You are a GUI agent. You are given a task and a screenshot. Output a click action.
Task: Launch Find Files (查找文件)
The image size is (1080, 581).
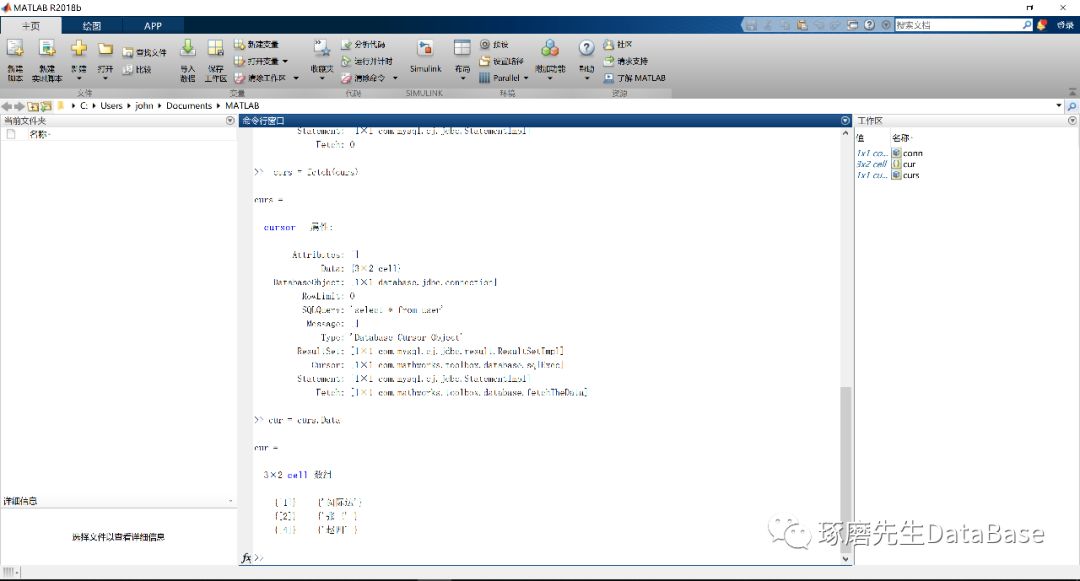coord(145,52)
